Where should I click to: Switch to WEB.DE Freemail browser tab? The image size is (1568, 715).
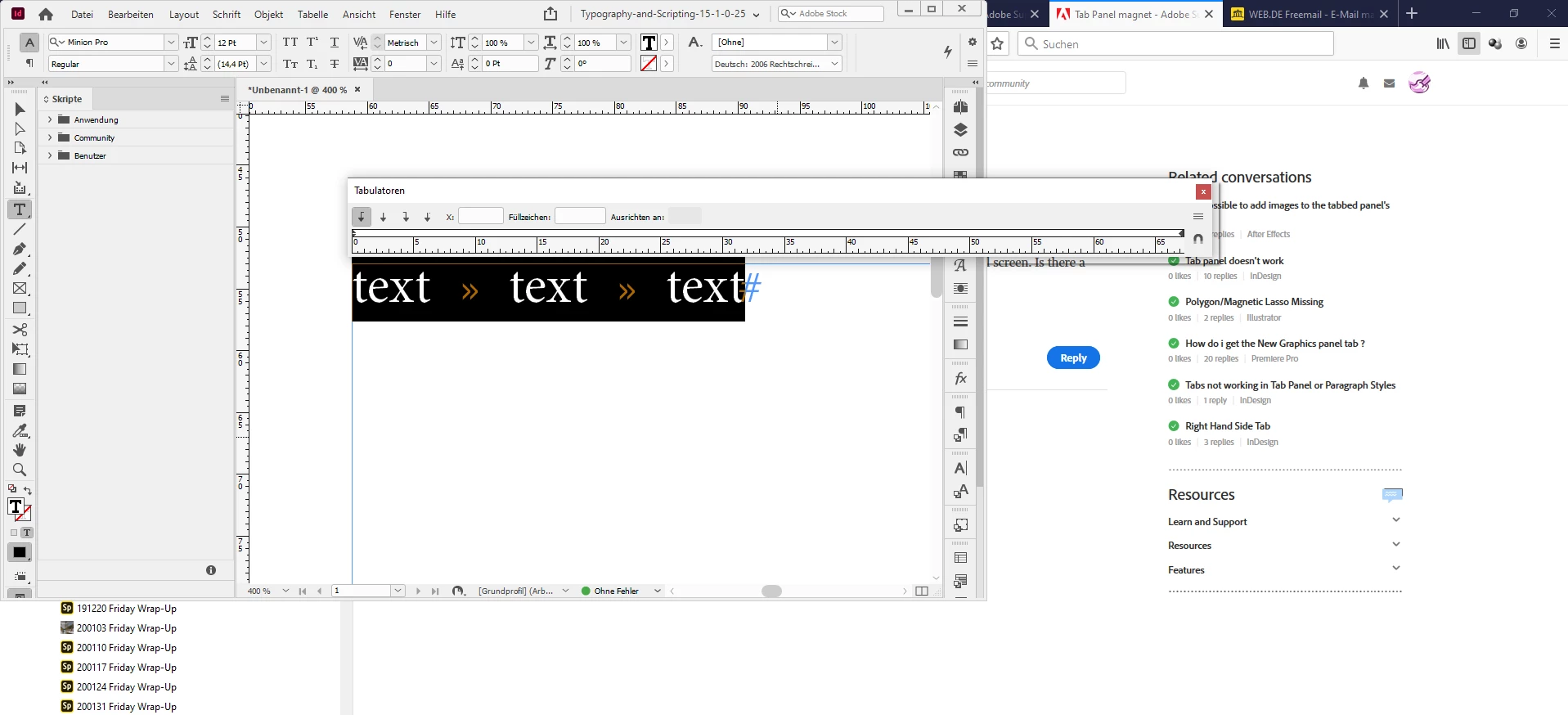[1310, 14]
